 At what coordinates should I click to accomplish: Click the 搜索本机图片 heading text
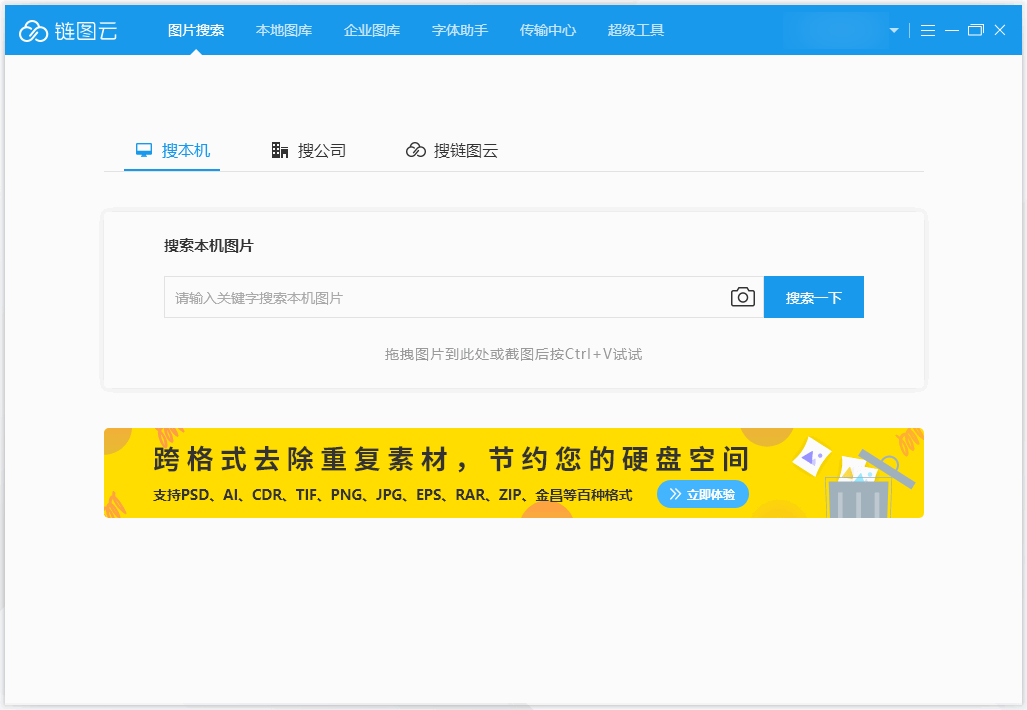pos(208,246)
